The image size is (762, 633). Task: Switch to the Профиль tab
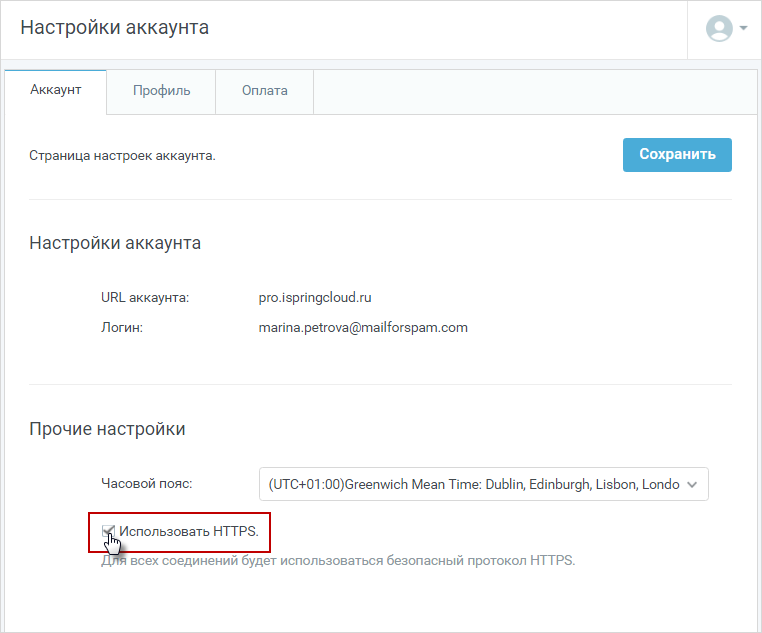(x=161, y=91)
